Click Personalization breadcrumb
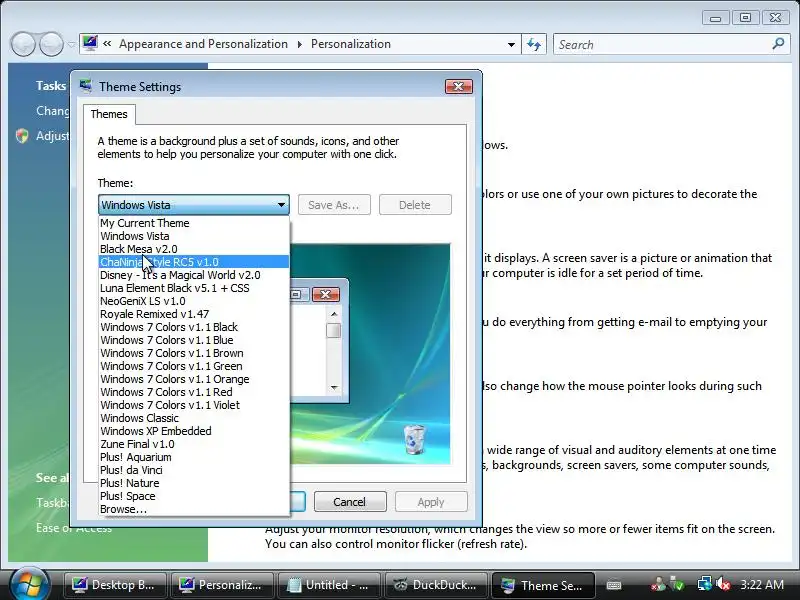This screenshot has height=600, width=800. click(351, 44)
